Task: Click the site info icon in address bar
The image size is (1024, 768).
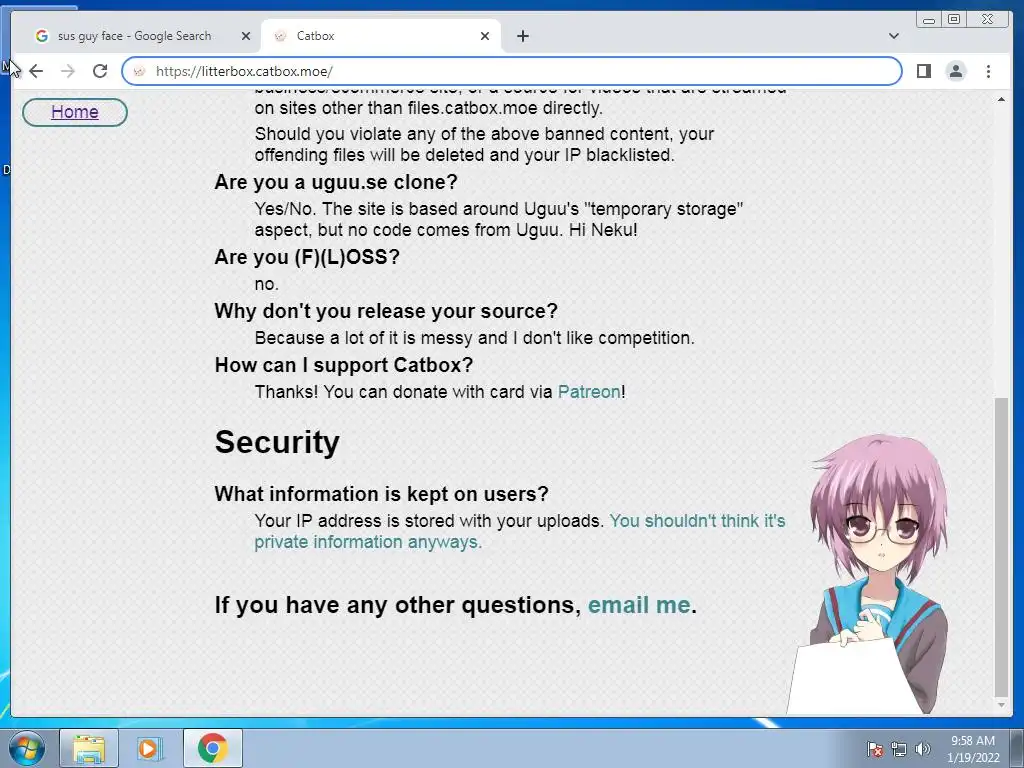Action: click(x=139, y=71)
